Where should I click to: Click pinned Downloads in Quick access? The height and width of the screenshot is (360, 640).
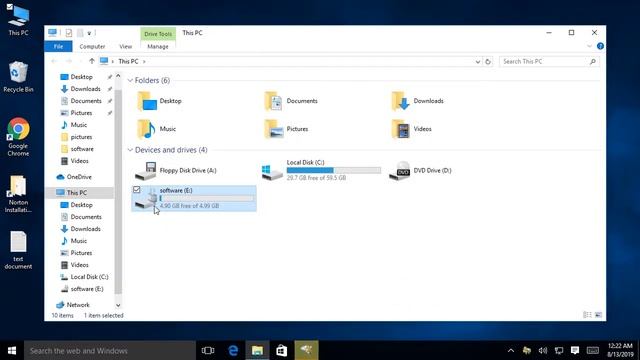[x=85, y=89]
